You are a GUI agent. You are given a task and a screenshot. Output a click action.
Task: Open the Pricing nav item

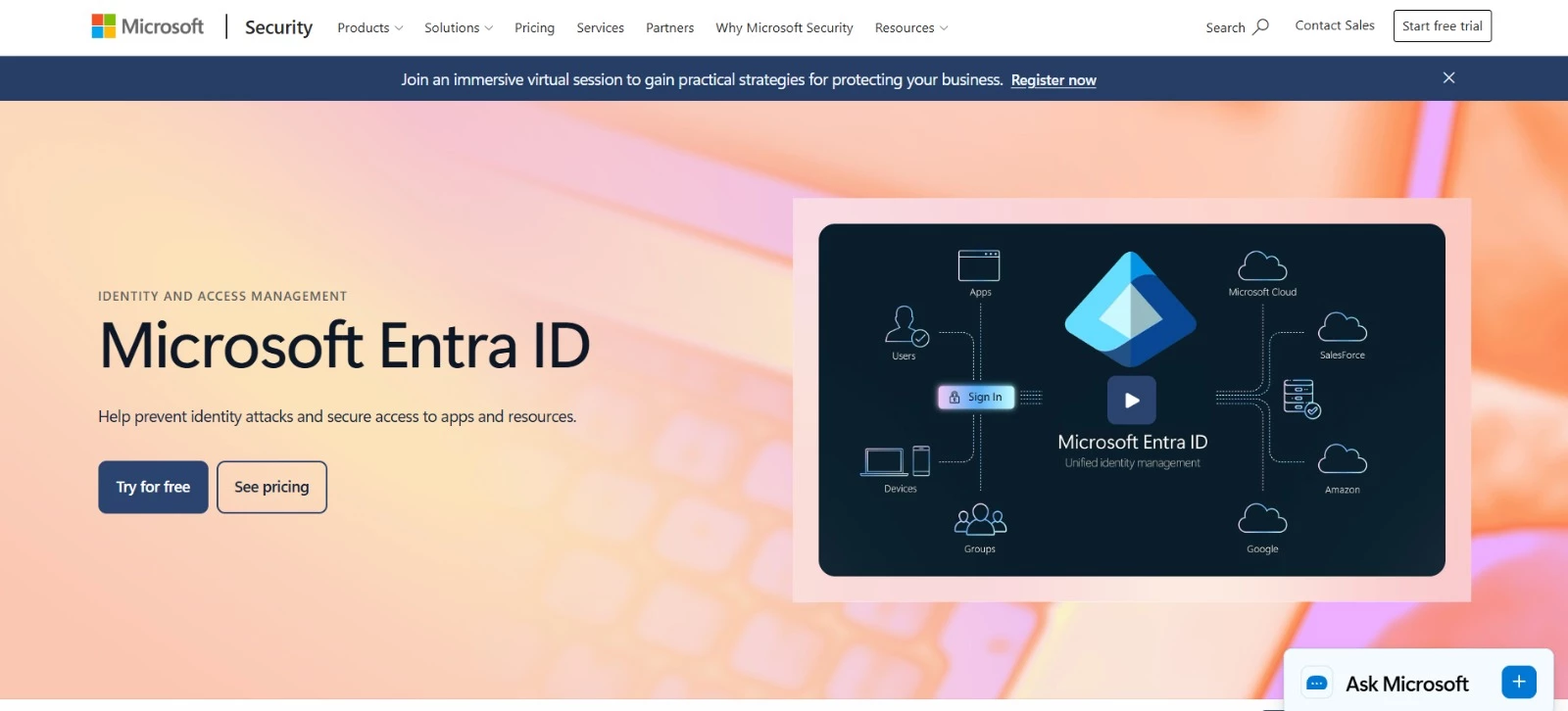pos(534,27)
